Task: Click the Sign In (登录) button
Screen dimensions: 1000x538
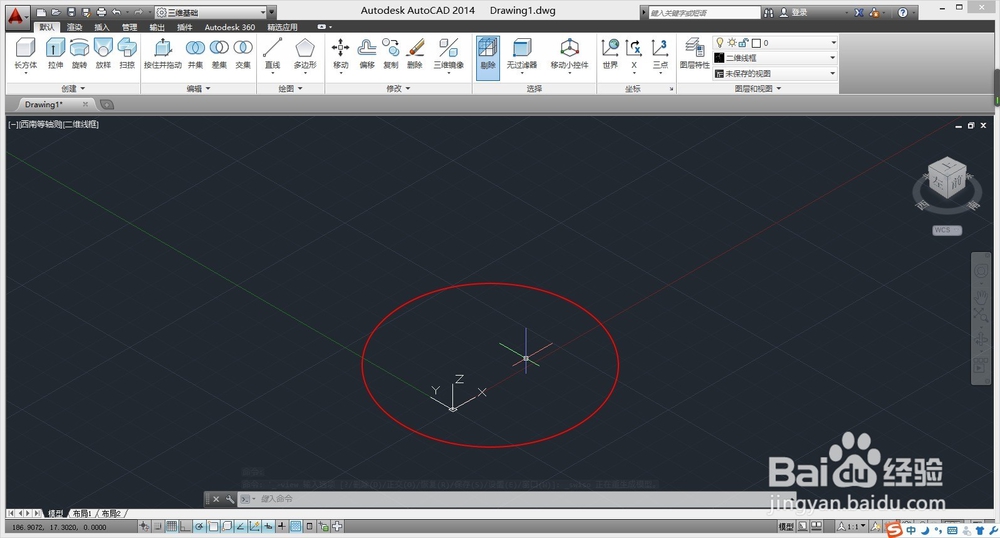Action: pyautogui.click(x=795, y=12)
